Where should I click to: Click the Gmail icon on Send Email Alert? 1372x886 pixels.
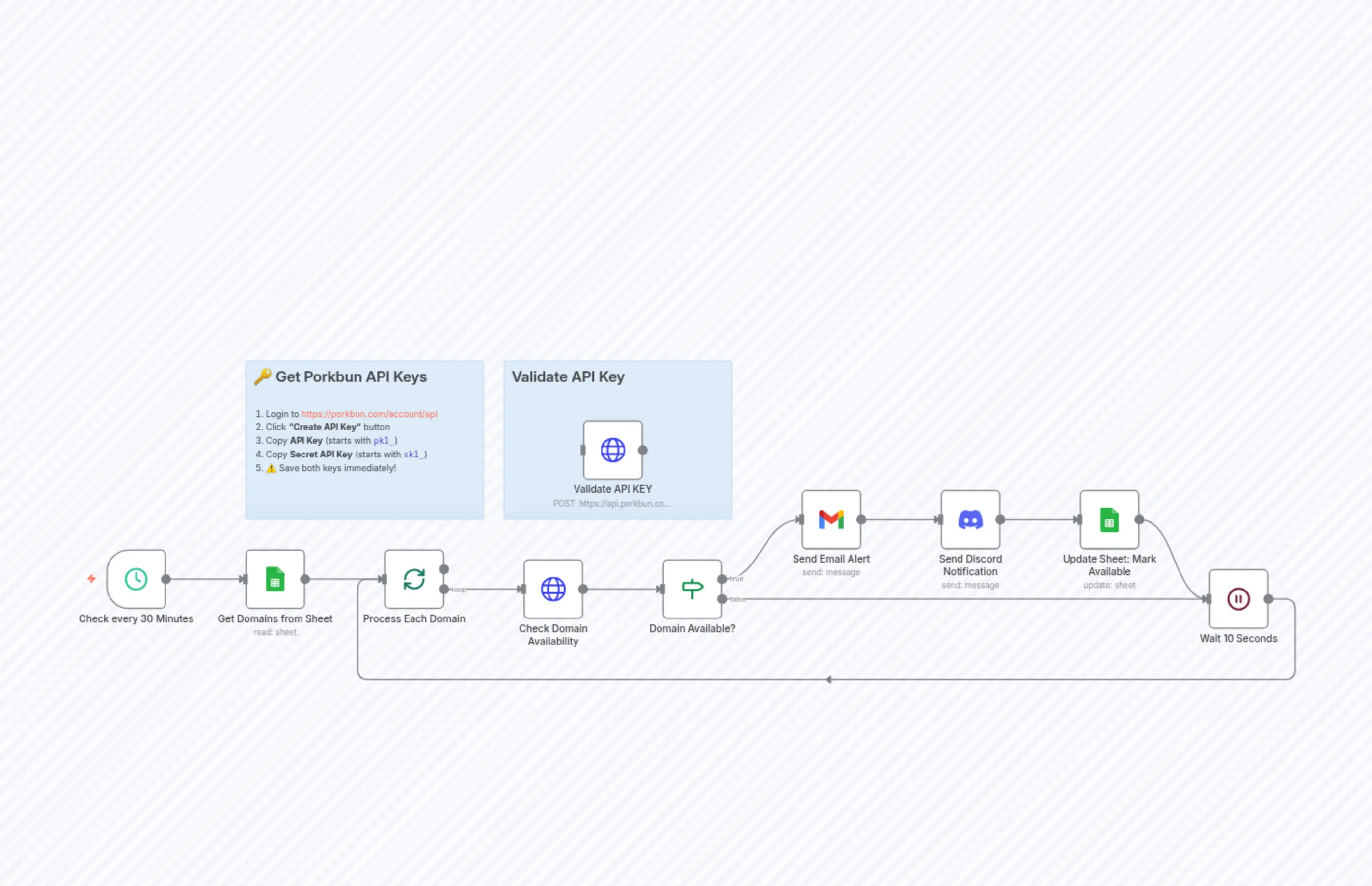tap(831, 519)
